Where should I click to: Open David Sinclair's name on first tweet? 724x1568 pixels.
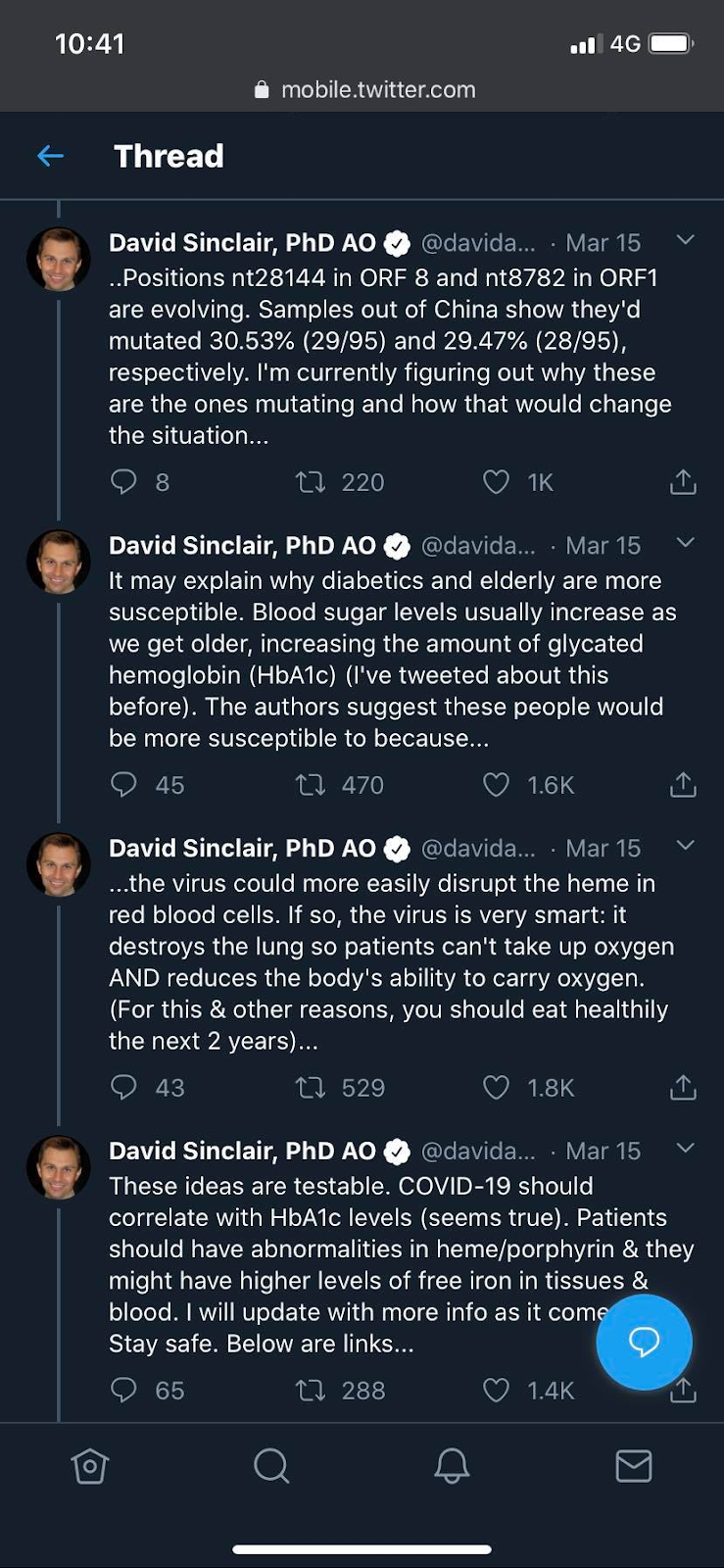[242, 243]
